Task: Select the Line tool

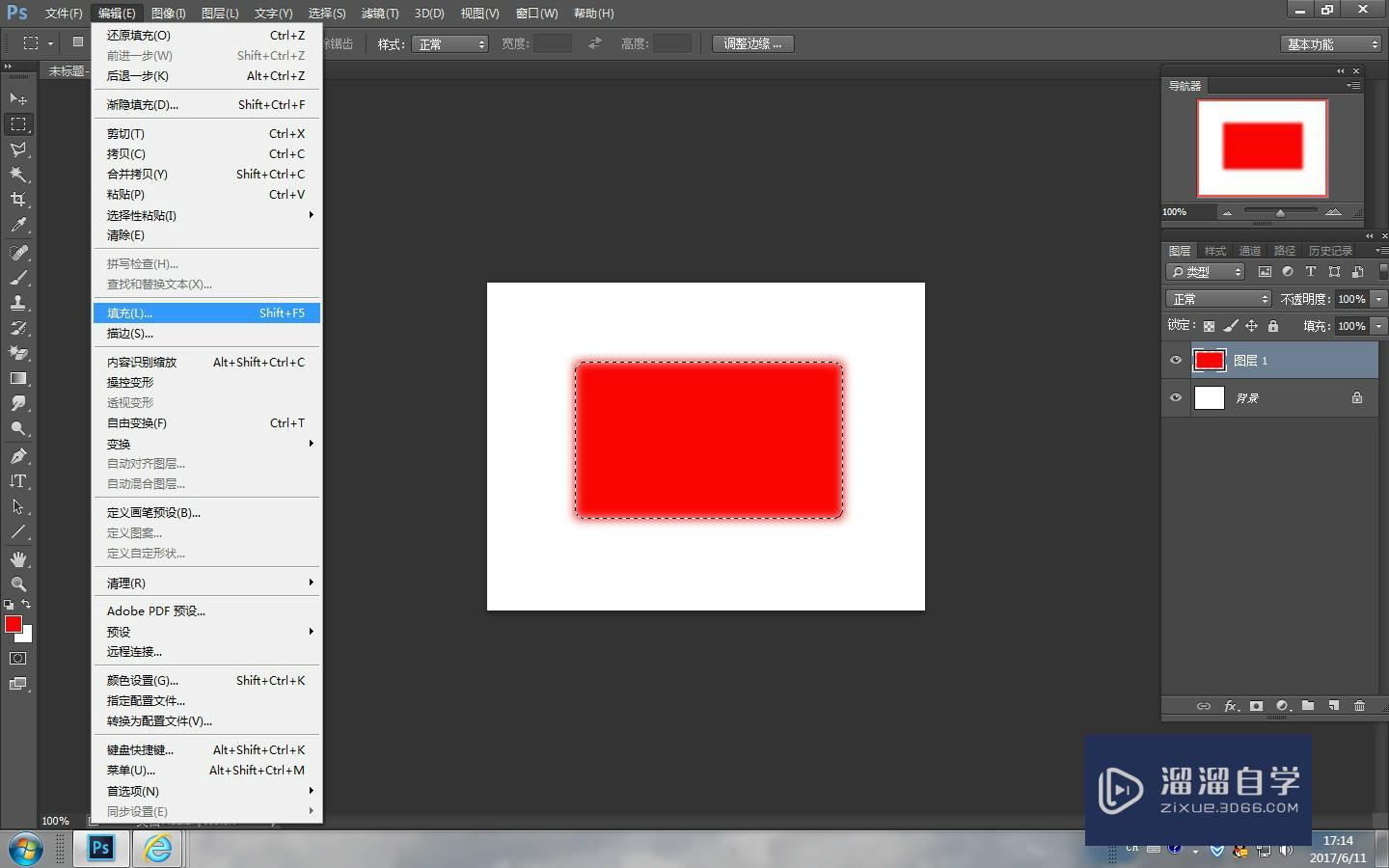Action: [x=18, y=531]
